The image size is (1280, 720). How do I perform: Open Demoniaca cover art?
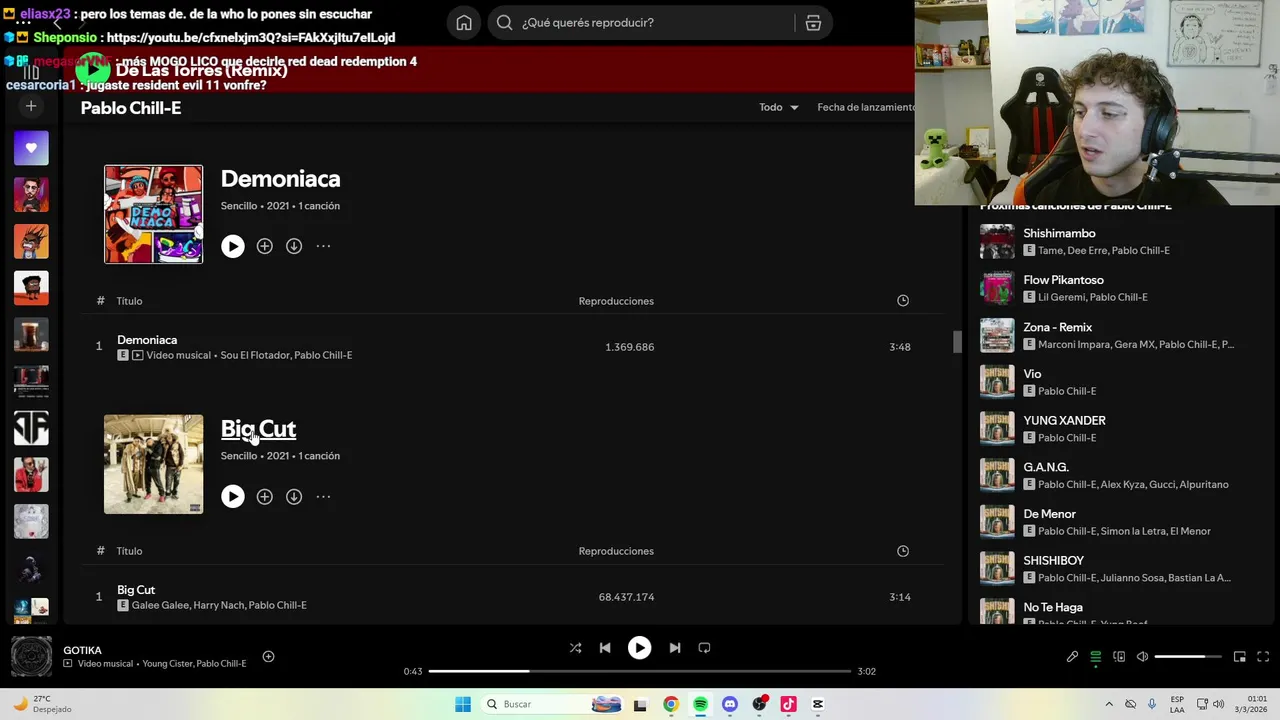click(x=153, y=214)
